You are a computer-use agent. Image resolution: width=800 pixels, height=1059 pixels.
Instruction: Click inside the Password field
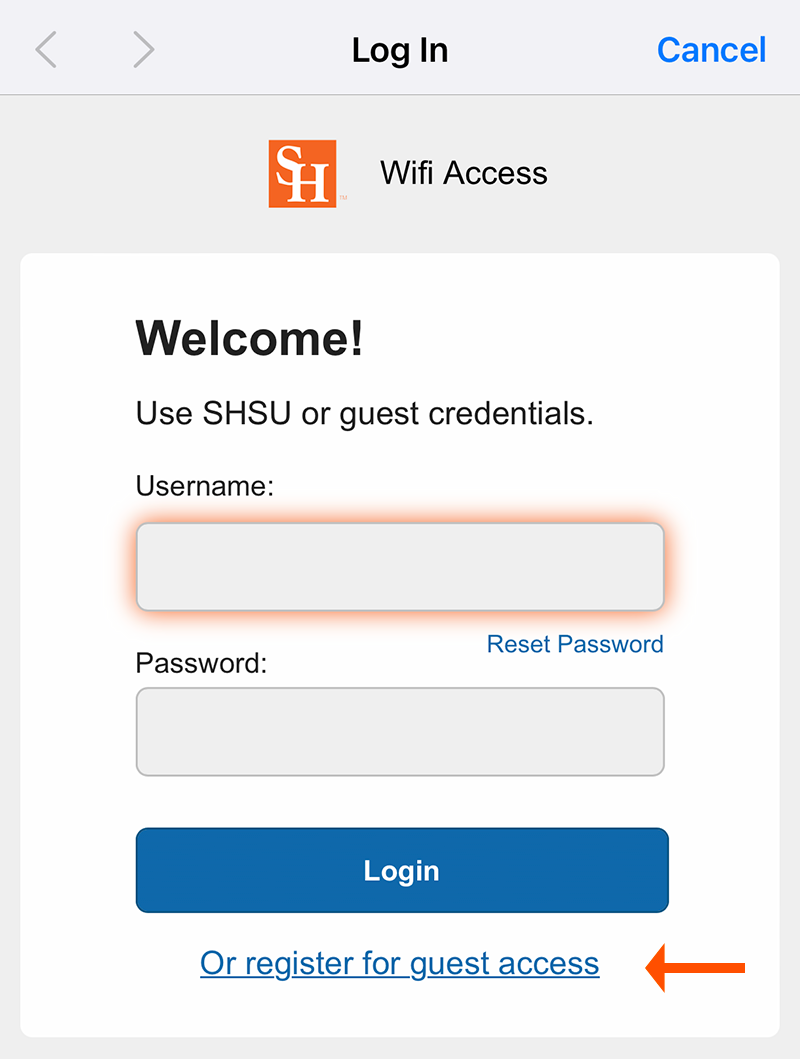coord(400,731)
